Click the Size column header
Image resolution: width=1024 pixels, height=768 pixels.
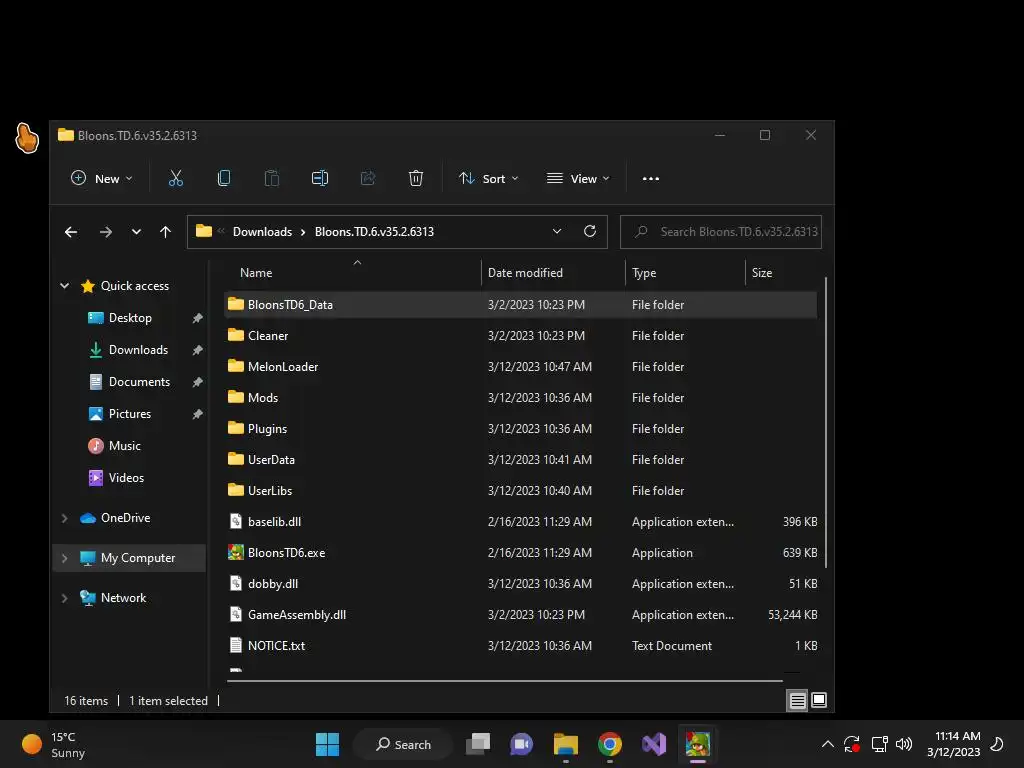[x=782, y=273]
